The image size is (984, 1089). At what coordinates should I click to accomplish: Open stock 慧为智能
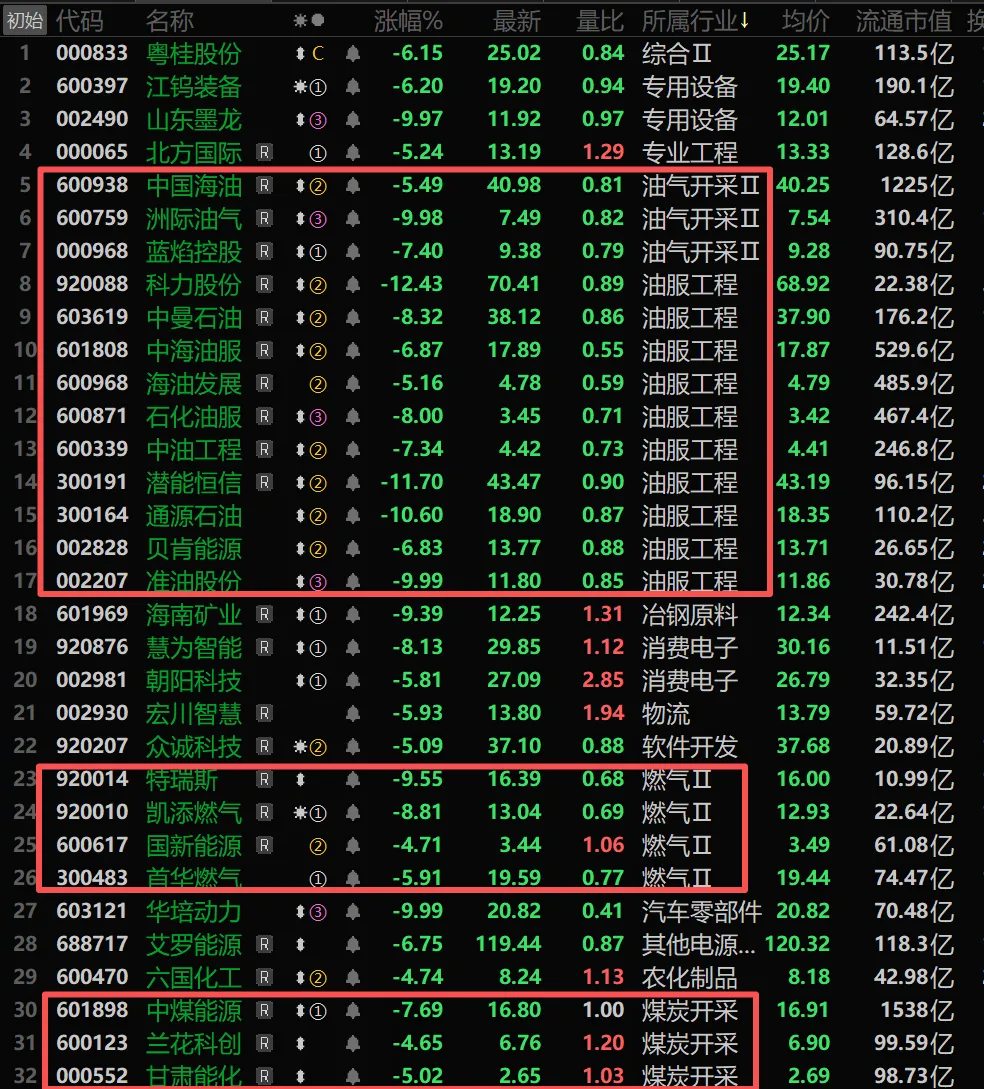tap(194, 648)
